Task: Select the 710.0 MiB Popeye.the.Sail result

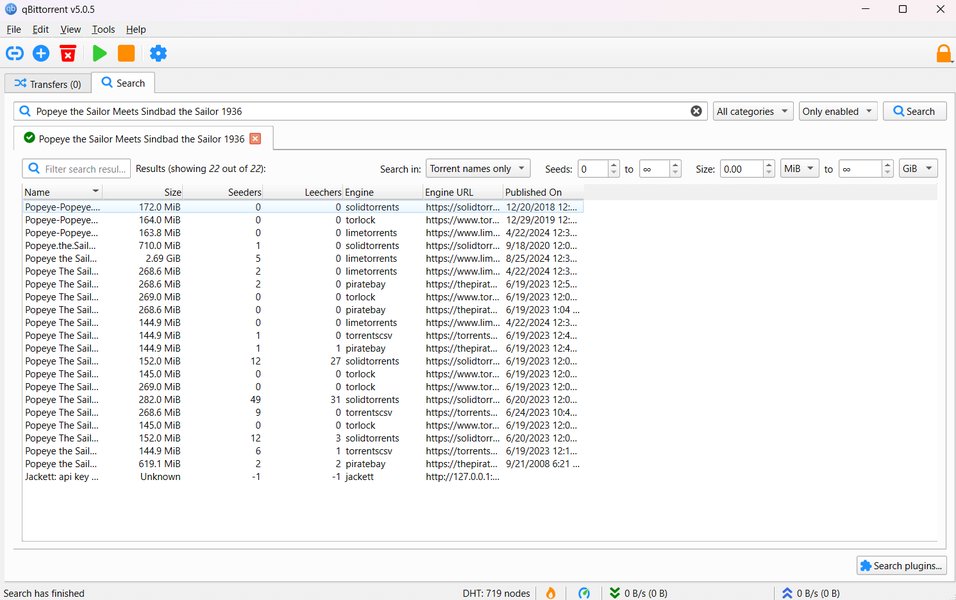Action: point(303,246)
